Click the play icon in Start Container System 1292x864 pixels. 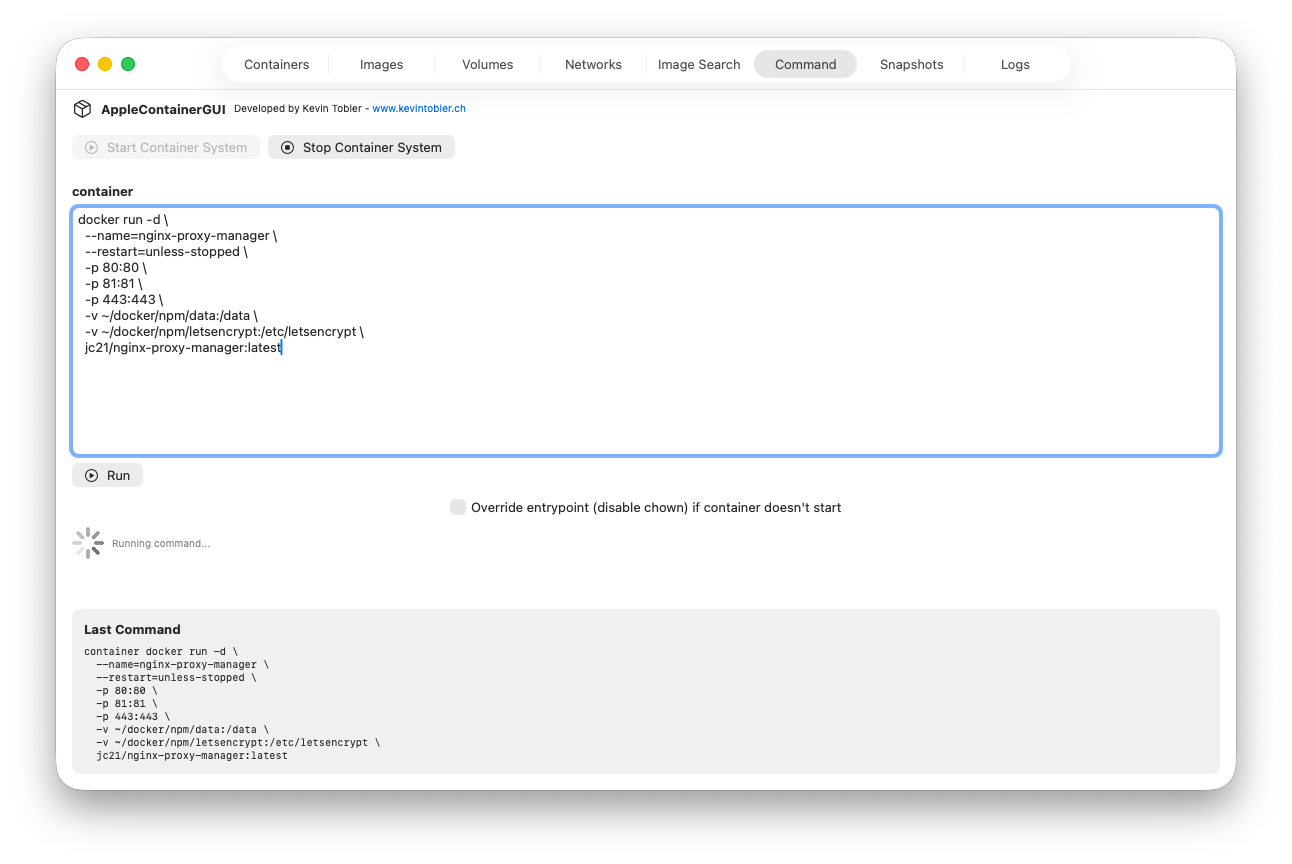pos(89,146)
